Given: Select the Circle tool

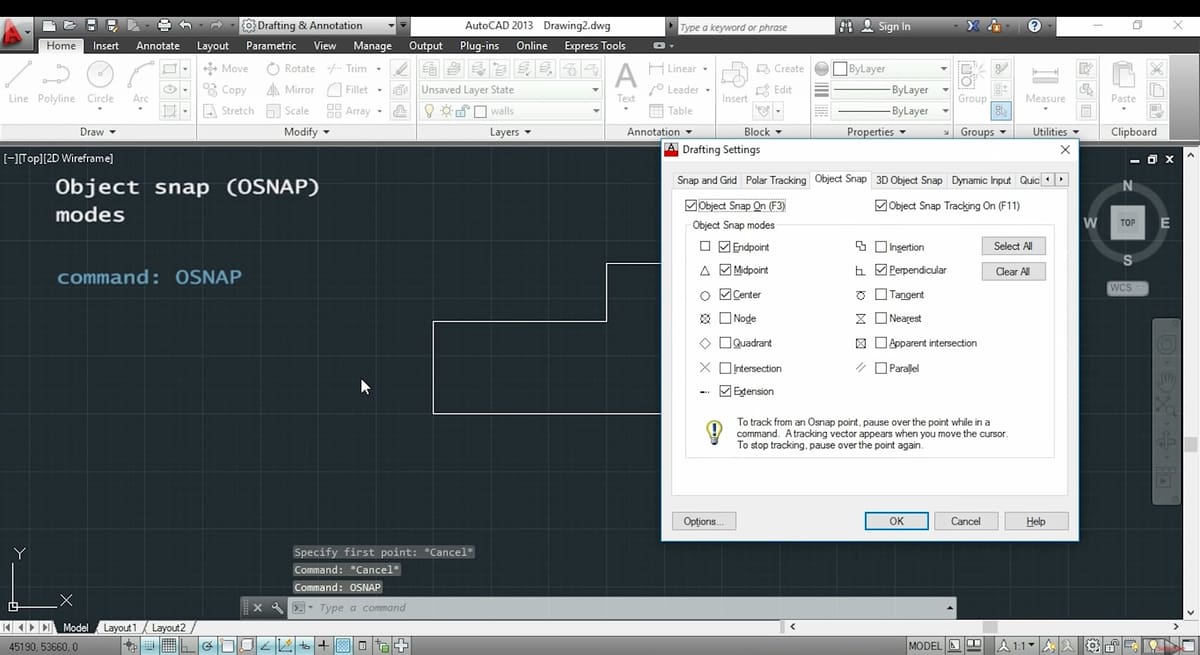Looking at the screenshot, I should click(x=100, y=82).
